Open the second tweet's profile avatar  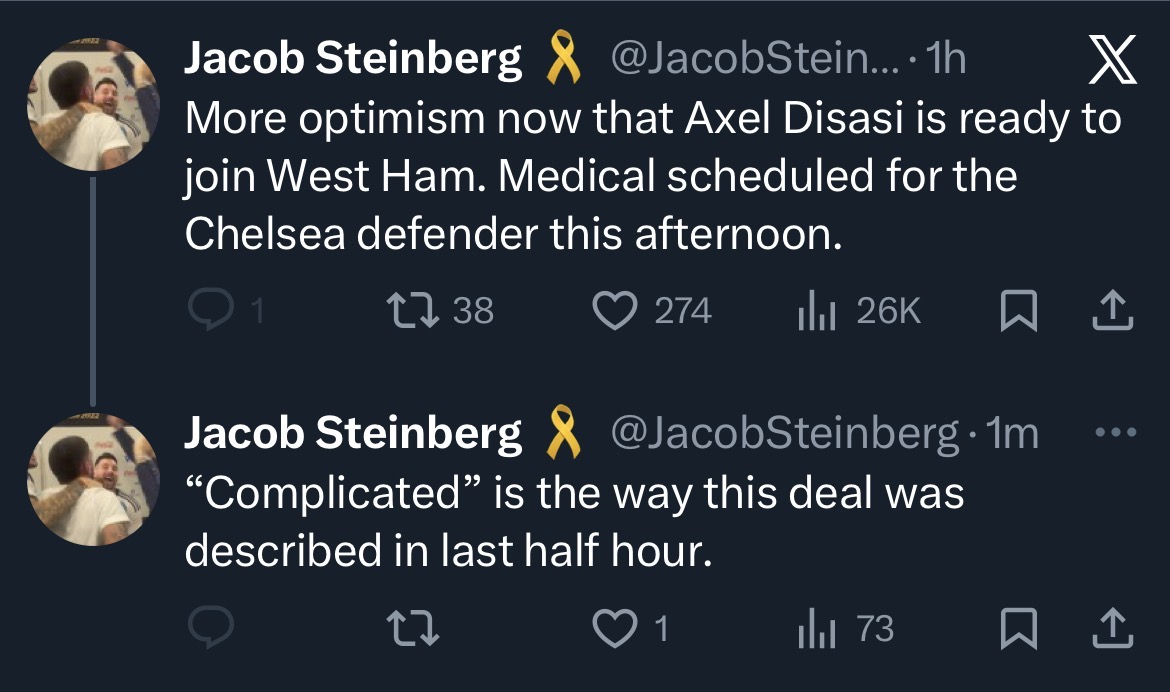click(x=92, y=479)
